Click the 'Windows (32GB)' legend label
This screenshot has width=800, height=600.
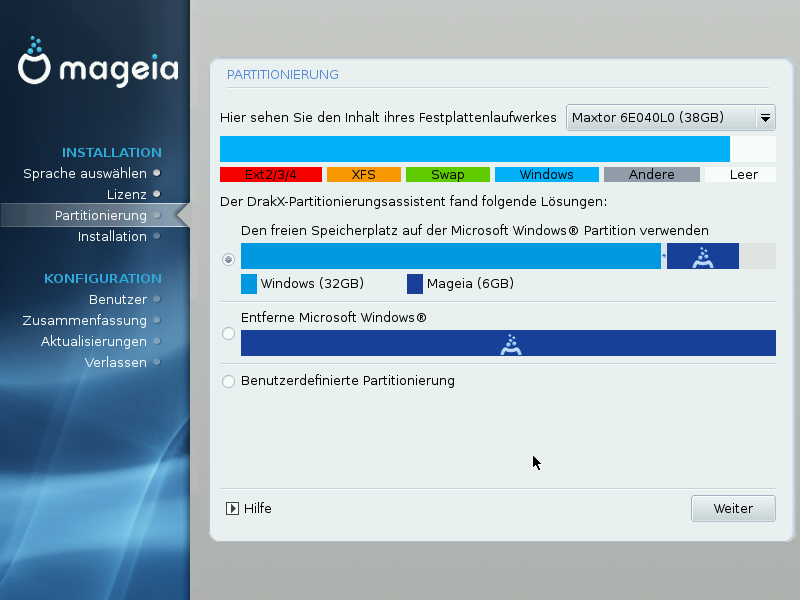[312, 284]
